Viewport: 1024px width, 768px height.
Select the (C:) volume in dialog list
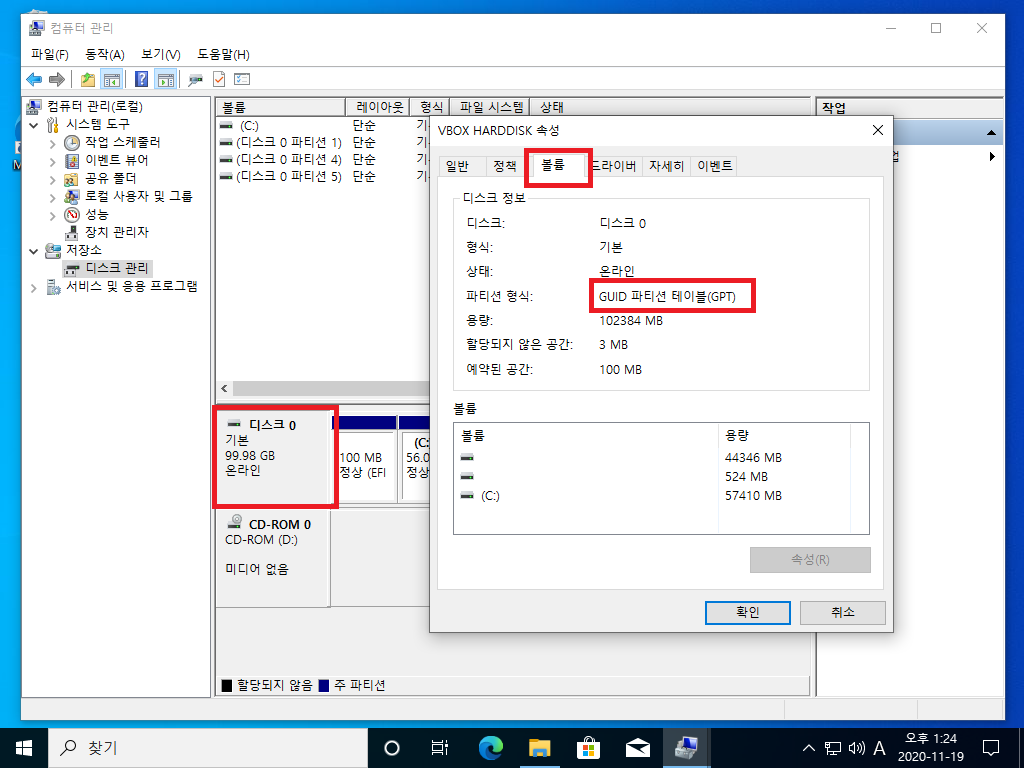tap(489, 496)
